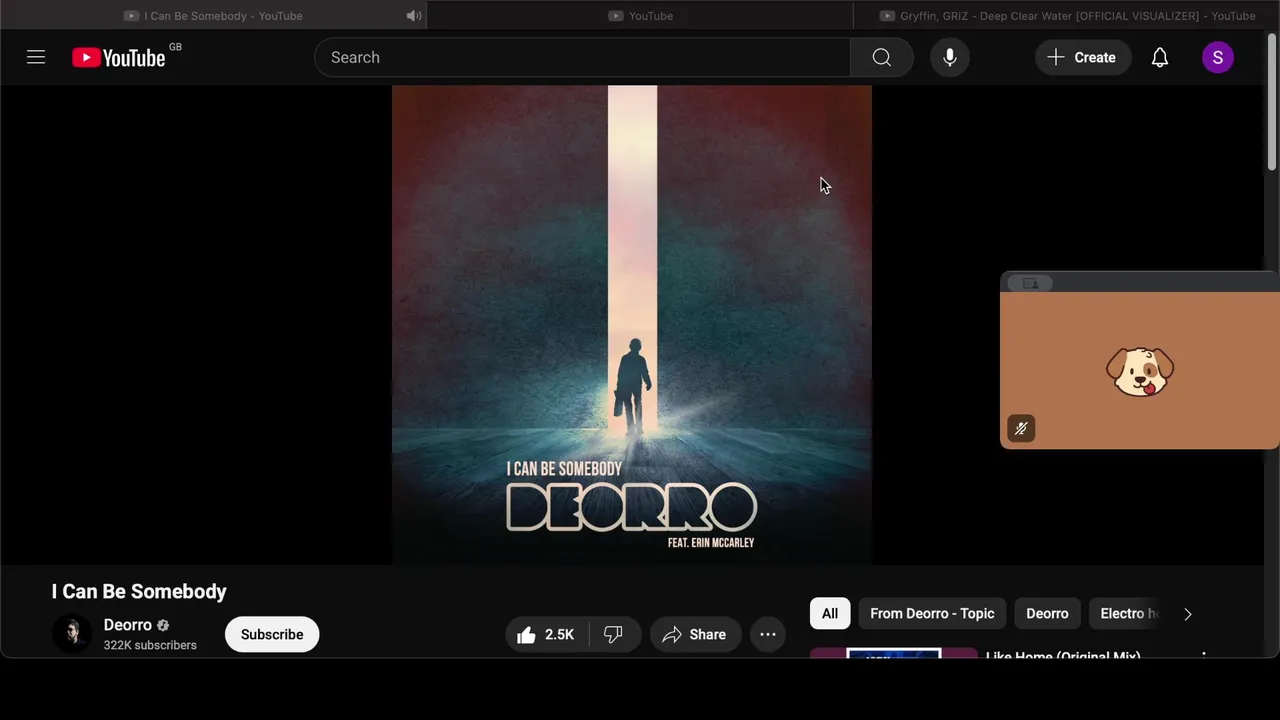
Task: Unmute microphone icon in dog overlay
Action: point(1021,428)
